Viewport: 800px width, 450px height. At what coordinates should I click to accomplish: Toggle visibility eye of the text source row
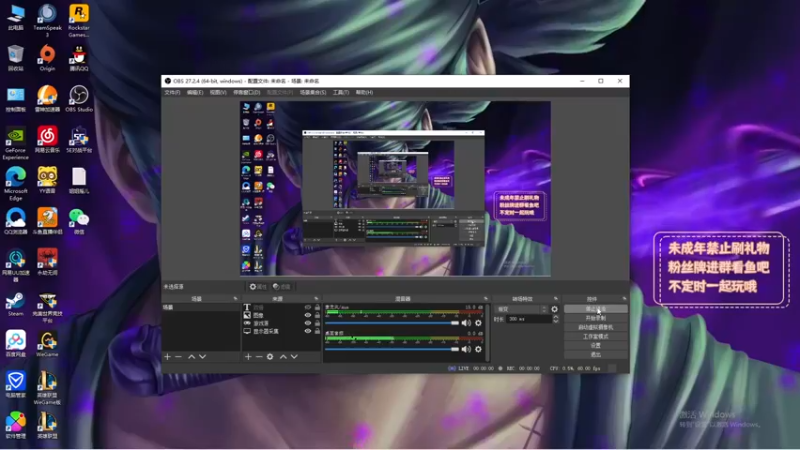(x=308, y=307)
